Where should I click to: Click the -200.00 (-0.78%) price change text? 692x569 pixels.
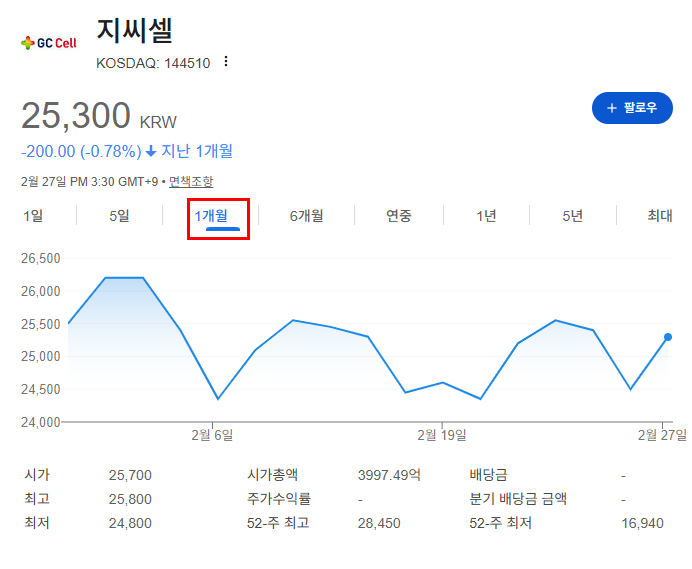(x=81, y=151)
